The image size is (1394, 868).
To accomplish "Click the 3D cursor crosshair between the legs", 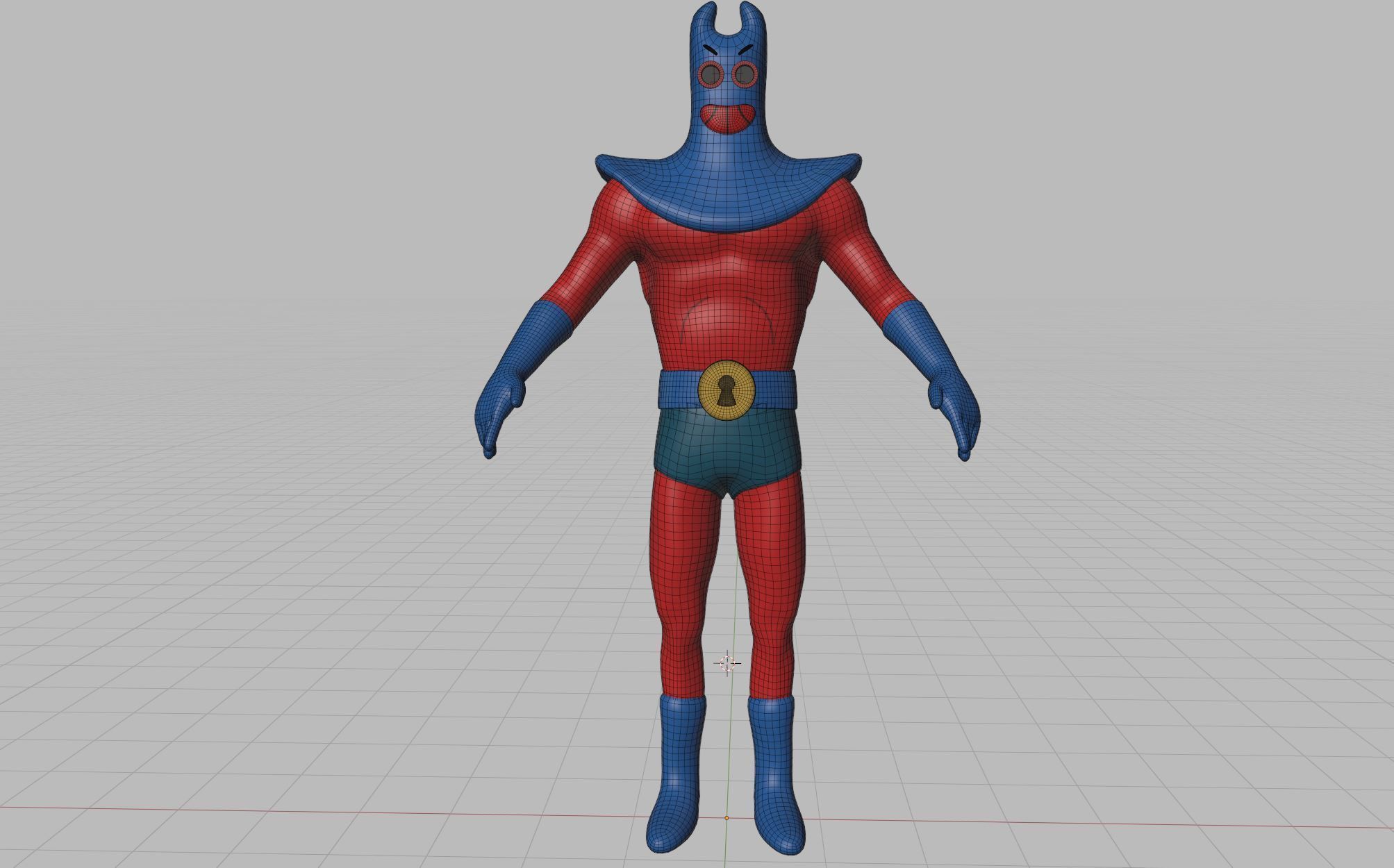I will coord(727,663).
